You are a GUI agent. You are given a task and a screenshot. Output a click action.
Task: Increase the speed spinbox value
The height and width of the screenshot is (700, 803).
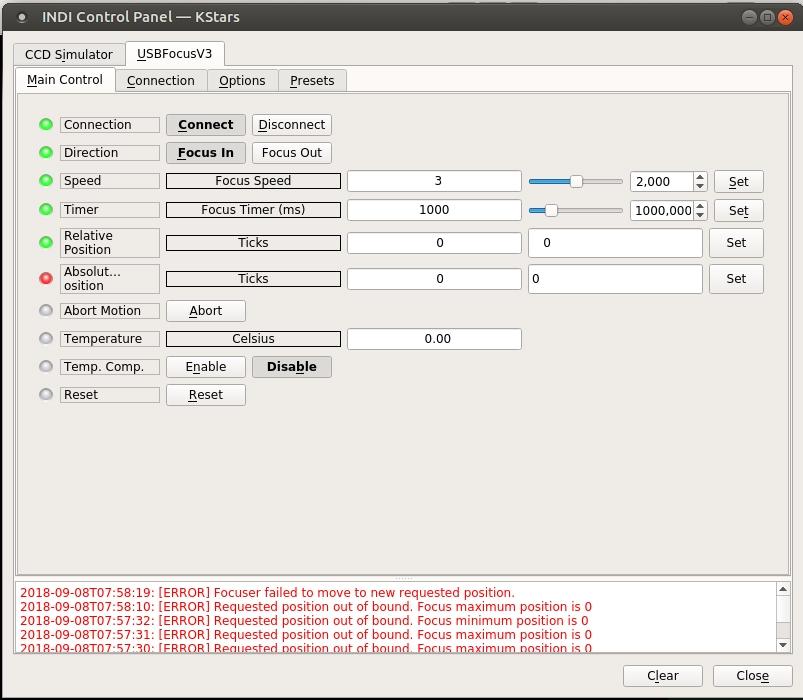(700, 177)
